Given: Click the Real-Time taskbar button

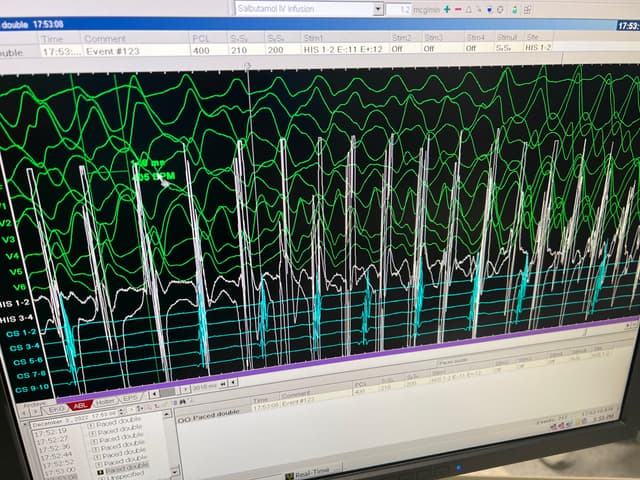Looking at the screenshot, I should pos(312,473).
